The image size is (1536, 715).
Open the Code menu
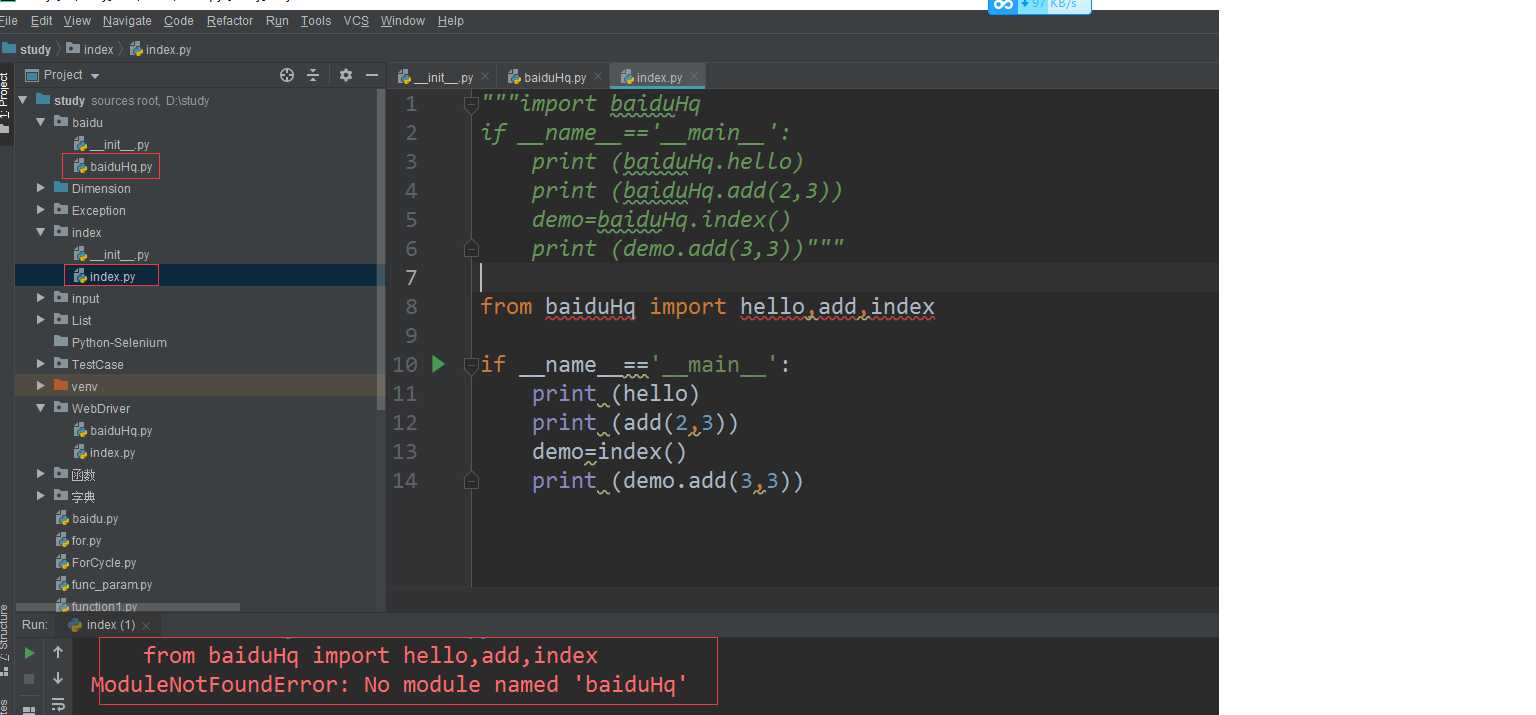coord(179,20)
